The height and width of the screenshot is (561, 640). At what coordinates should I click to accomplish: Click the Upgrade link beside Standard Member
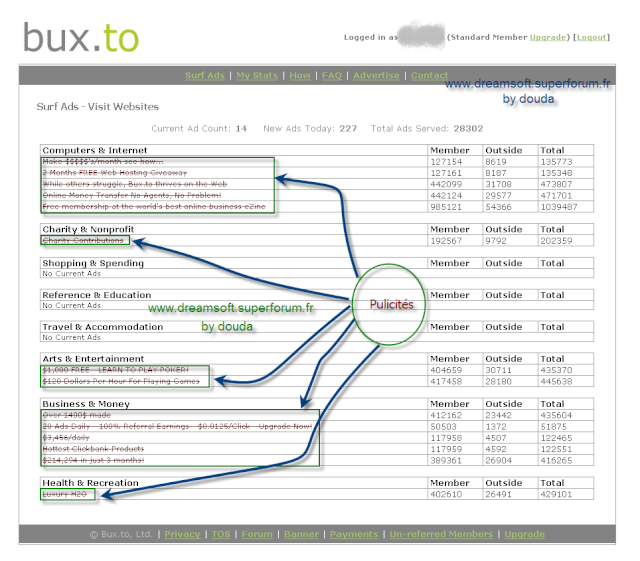[x=548, y=37]
